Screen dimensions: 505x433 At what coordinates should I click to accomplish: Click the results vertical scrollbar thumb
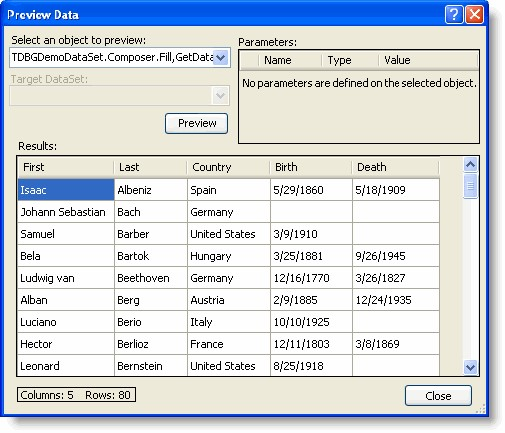pyautogui.click(x=470, y=186)
